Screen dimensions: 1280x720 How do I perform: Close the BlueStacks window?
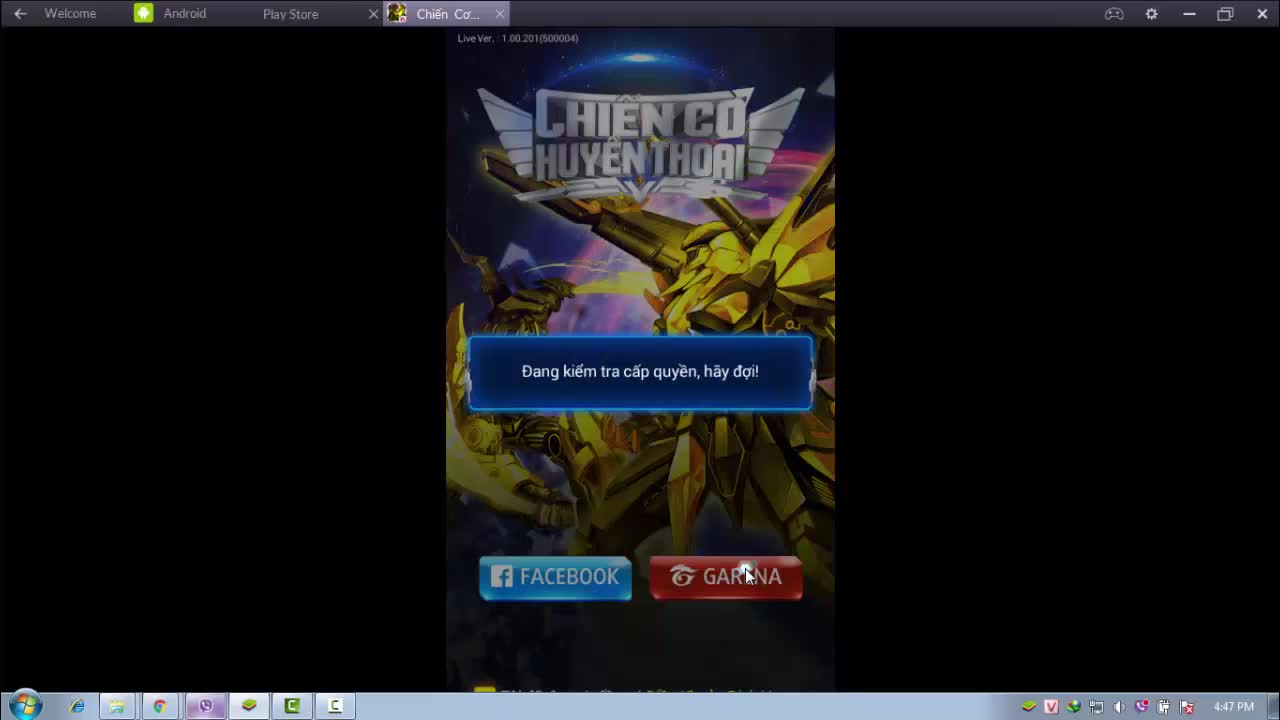[x=1262, y=14]
